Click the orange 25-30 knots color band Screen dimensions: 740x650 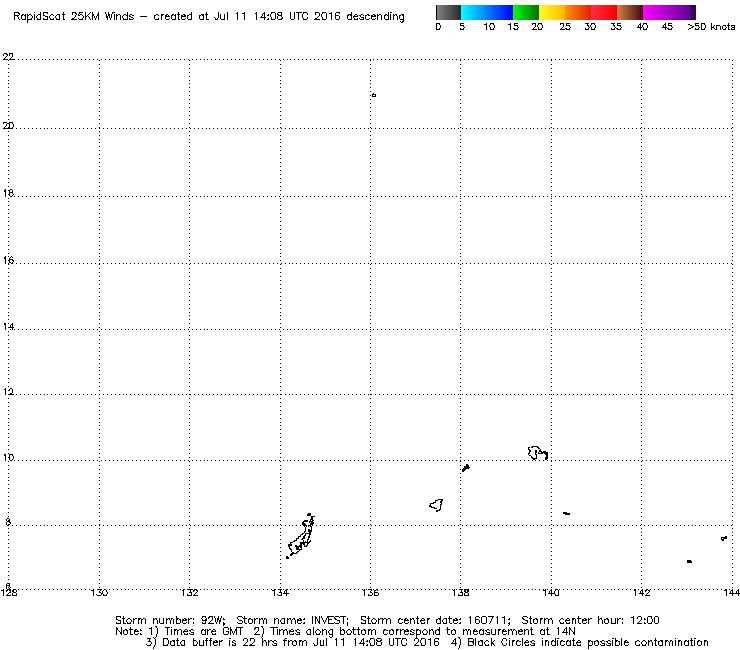578,12
